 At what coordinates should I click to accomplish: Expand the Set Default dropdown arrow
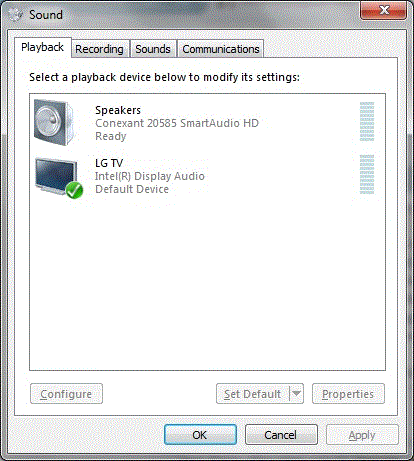click(x=296, y=394)
